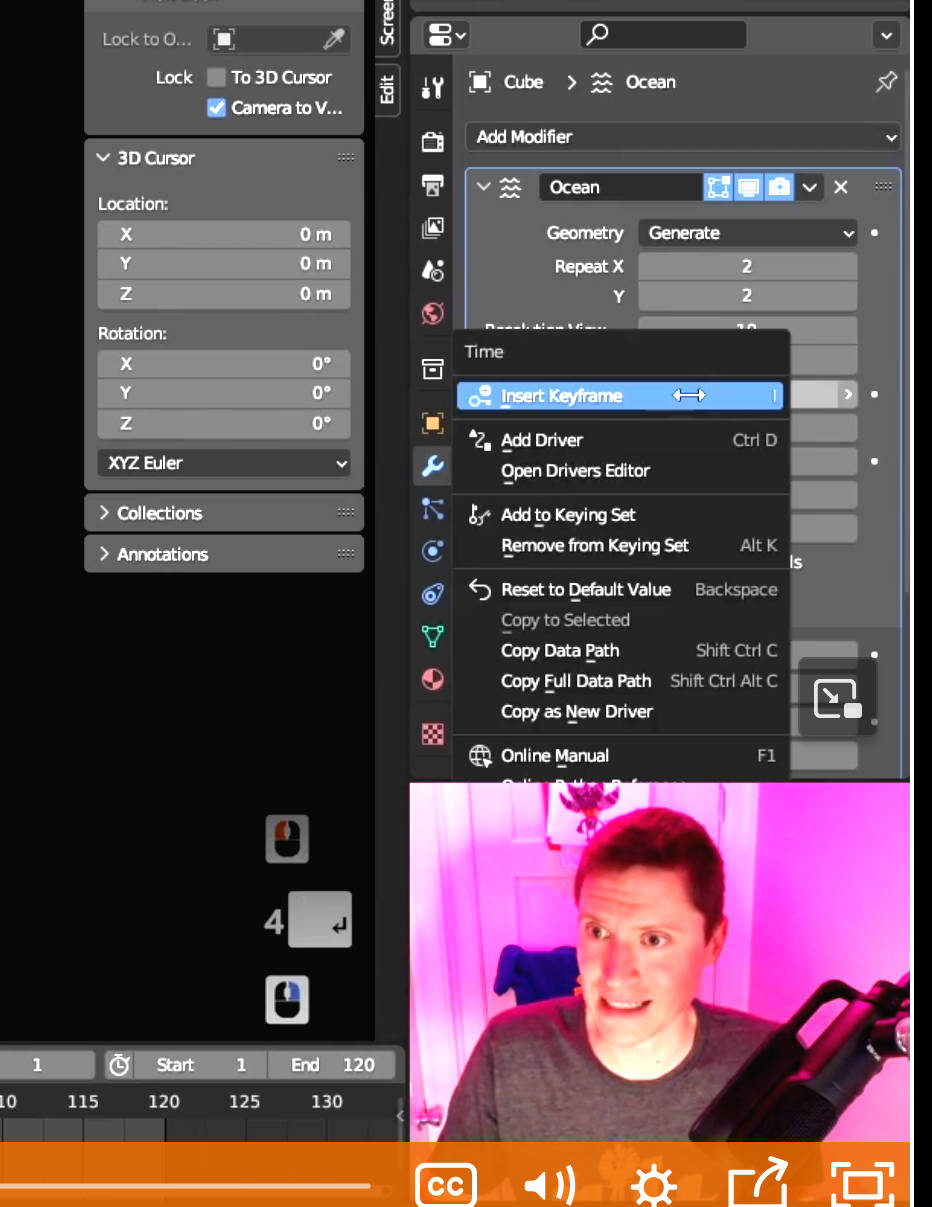This screenshot has width=932, height=1207.
Task: Open the World properties globe icon
Action: click(432, 313)
